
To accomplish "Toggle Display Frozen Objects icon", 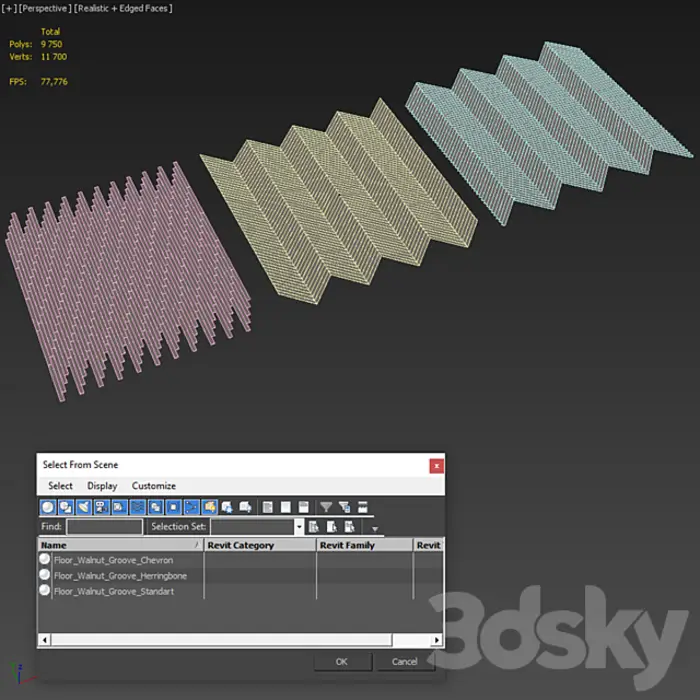I will click(227, 507).
